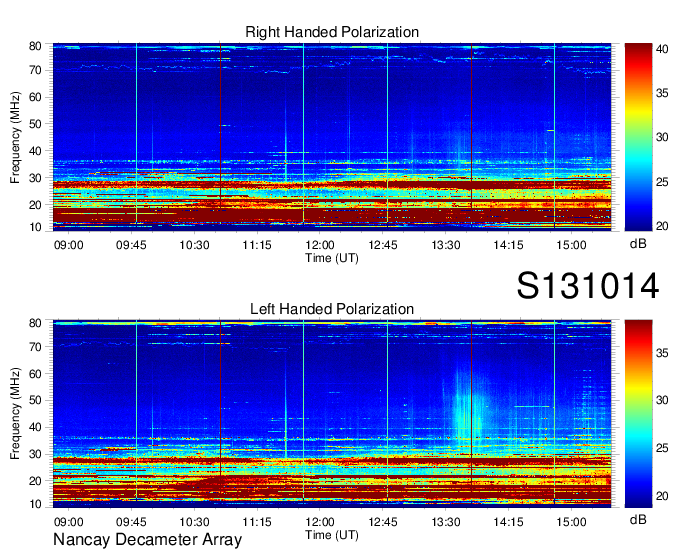Click 40 MHz tick on Left Handed frequency axis

(x=35, y=427)
